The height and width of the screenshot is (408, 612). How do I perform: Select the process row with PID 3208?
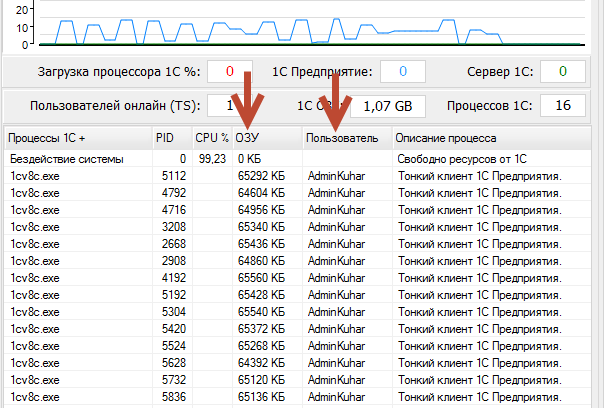coord(300,227)
